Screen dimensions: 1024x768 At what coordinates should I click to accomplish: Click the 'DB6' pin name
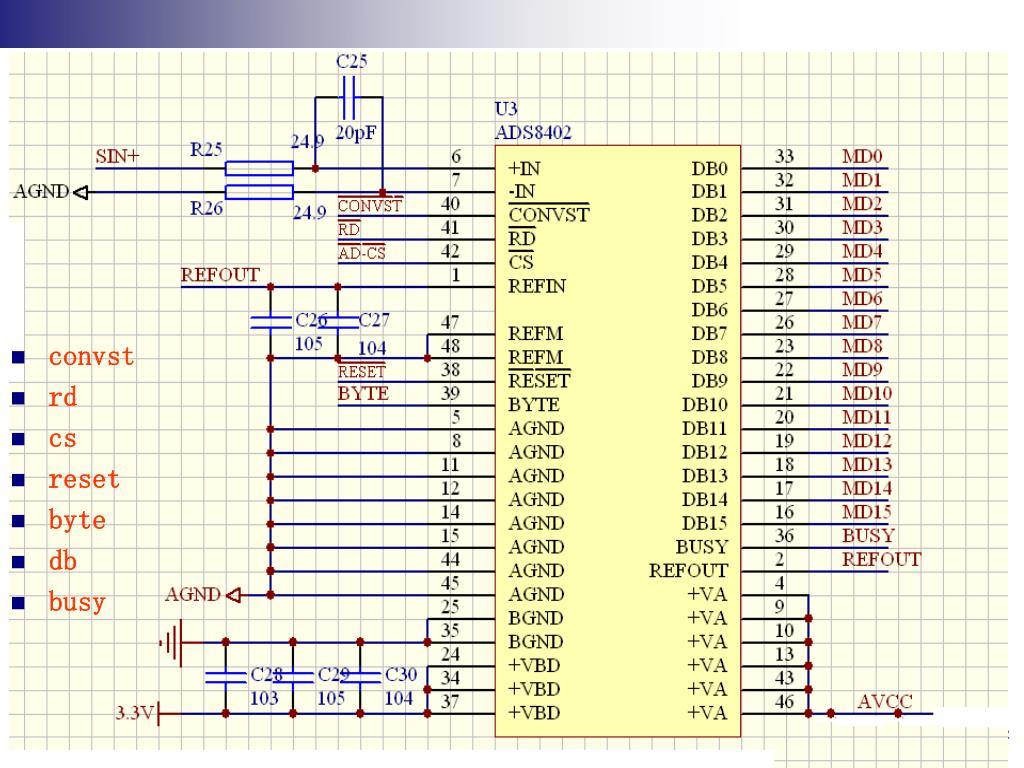point(709,311)
